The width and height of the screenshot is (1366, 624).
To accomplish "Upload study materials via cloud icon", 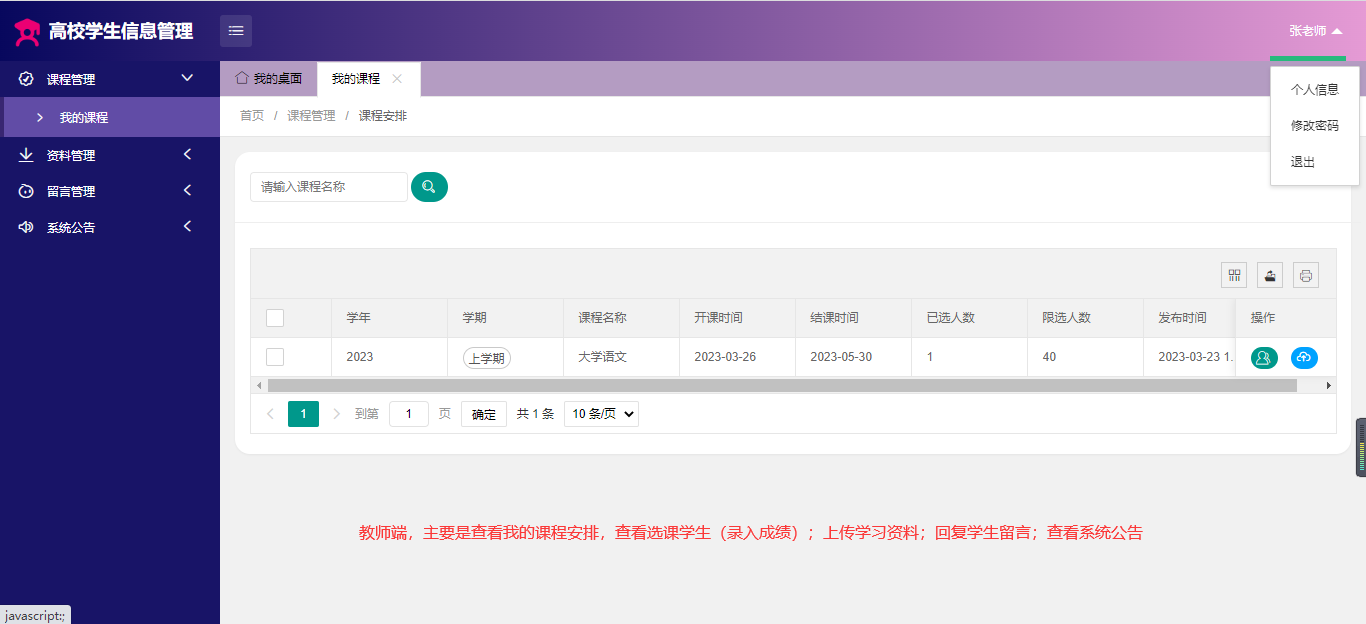I will coord(1304,358).
